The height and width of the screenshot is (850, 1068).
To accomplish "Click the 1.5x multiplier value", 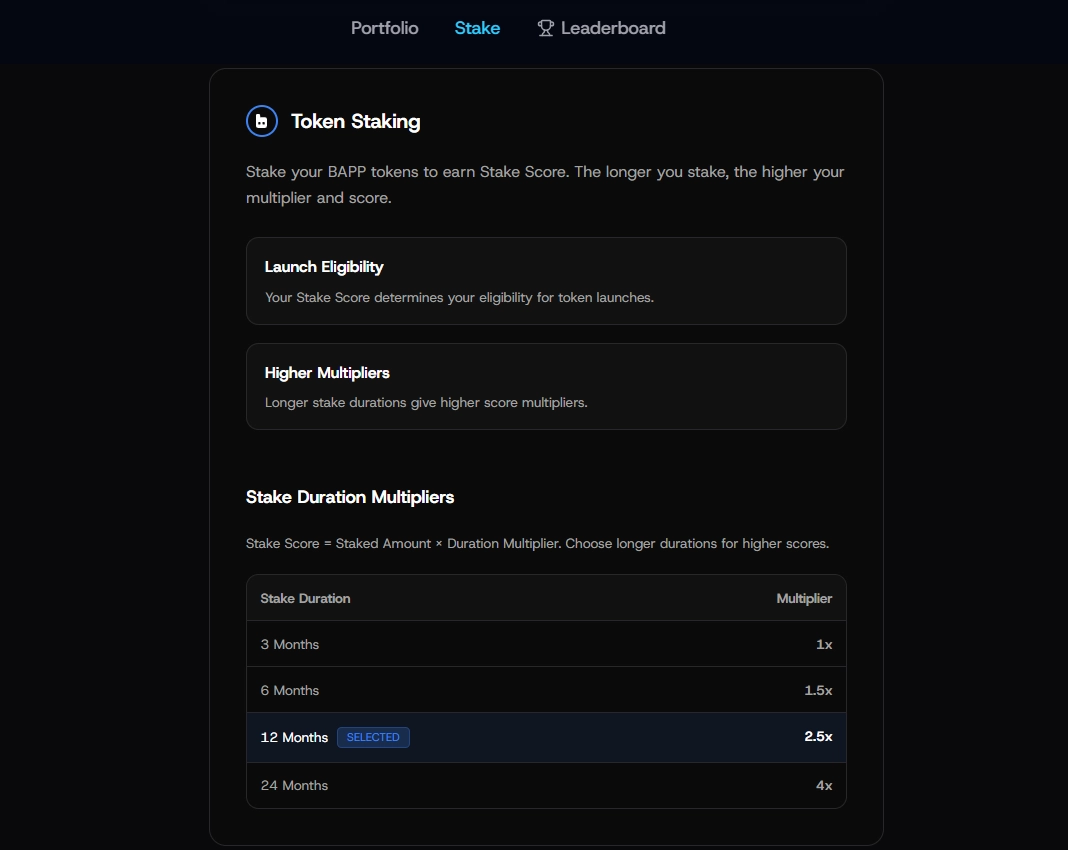I will tap(818, 690).
